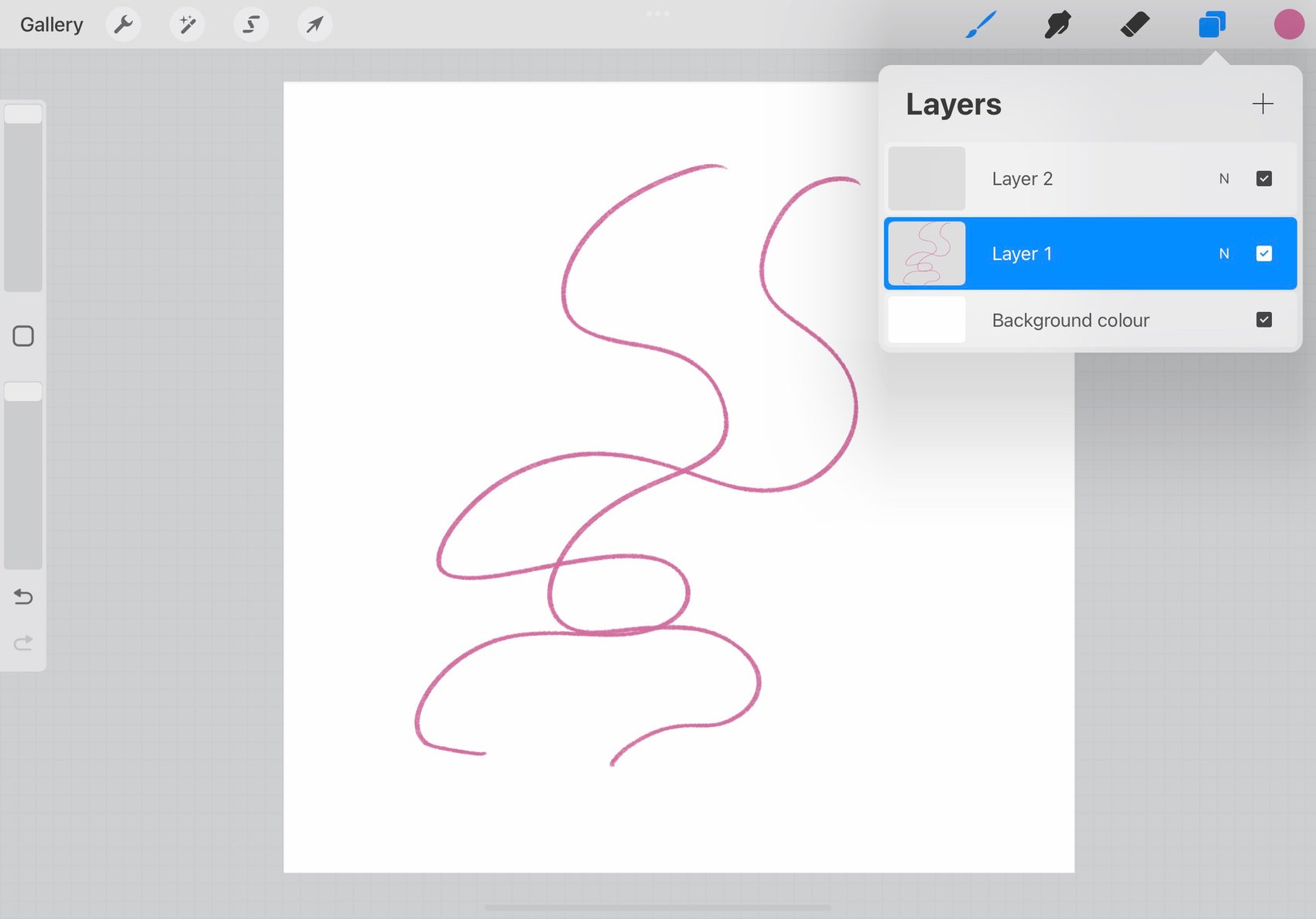Open the pink active colour picker
The width and height of the screenshot is (1316, 919).
[1289, 25]
